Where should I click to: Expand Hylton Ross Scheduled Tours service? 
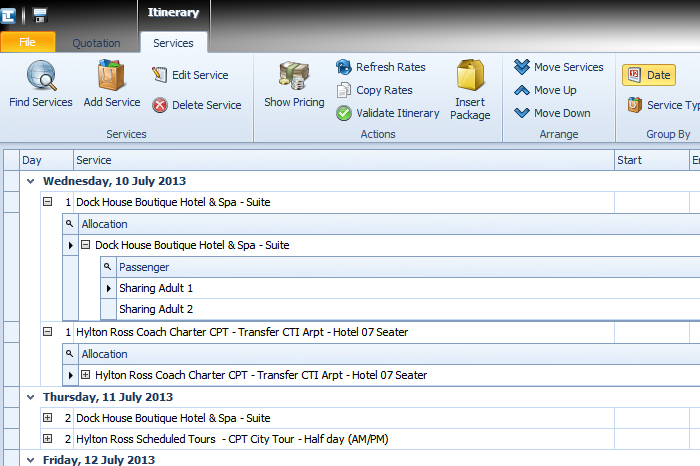click(47, 439)
